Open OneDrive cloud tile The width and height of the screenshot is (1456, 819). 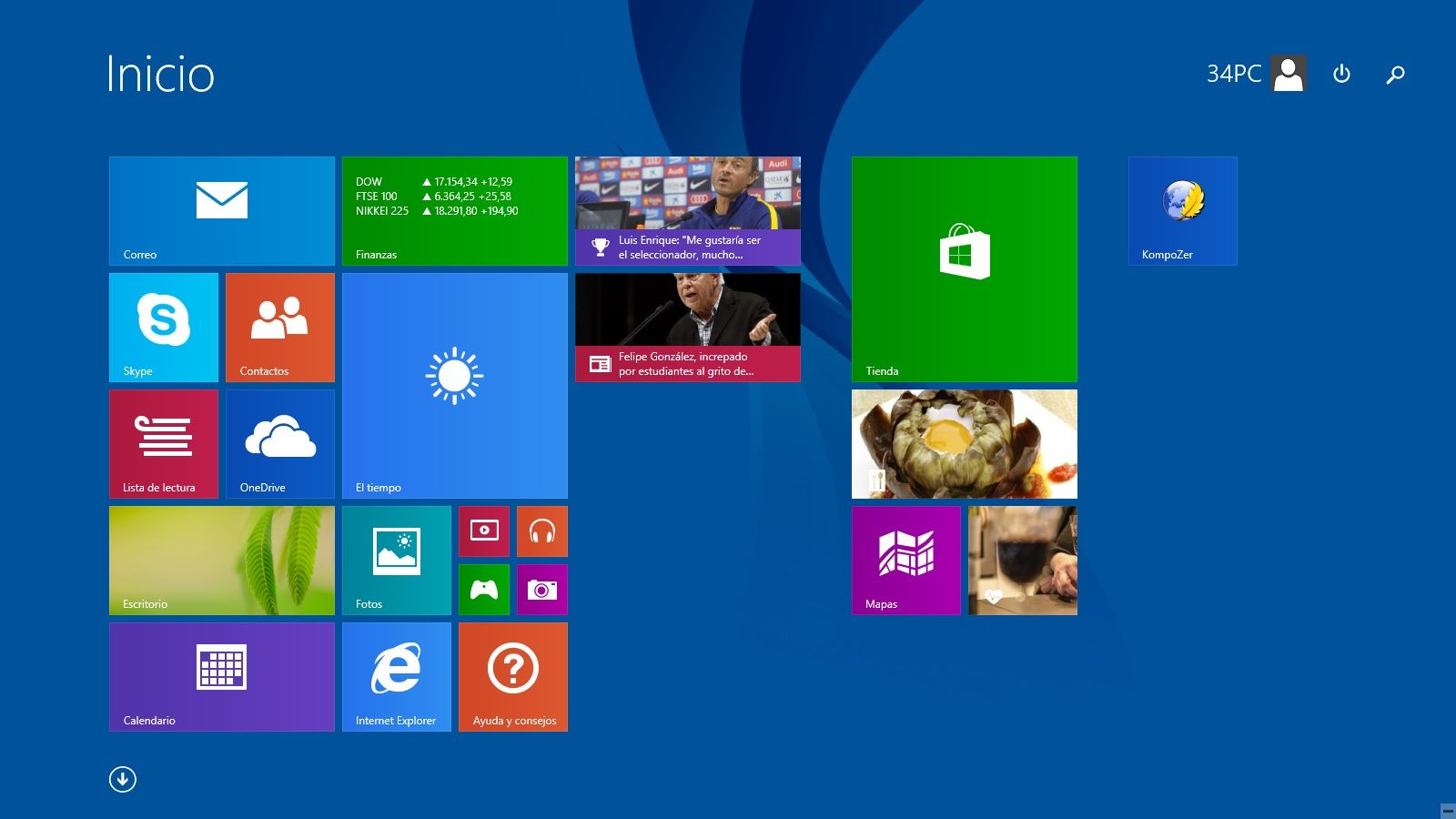279,443
